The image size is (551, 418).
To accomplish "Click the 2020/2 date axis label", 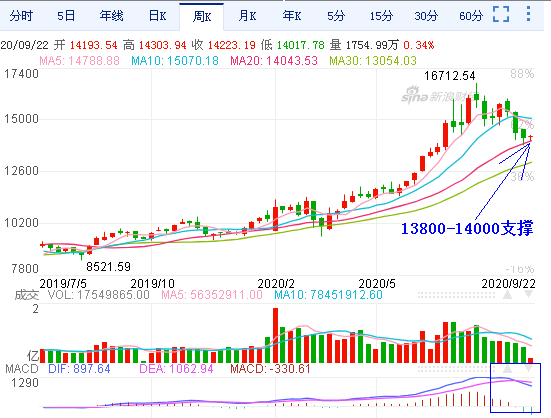I will (276, 283).
